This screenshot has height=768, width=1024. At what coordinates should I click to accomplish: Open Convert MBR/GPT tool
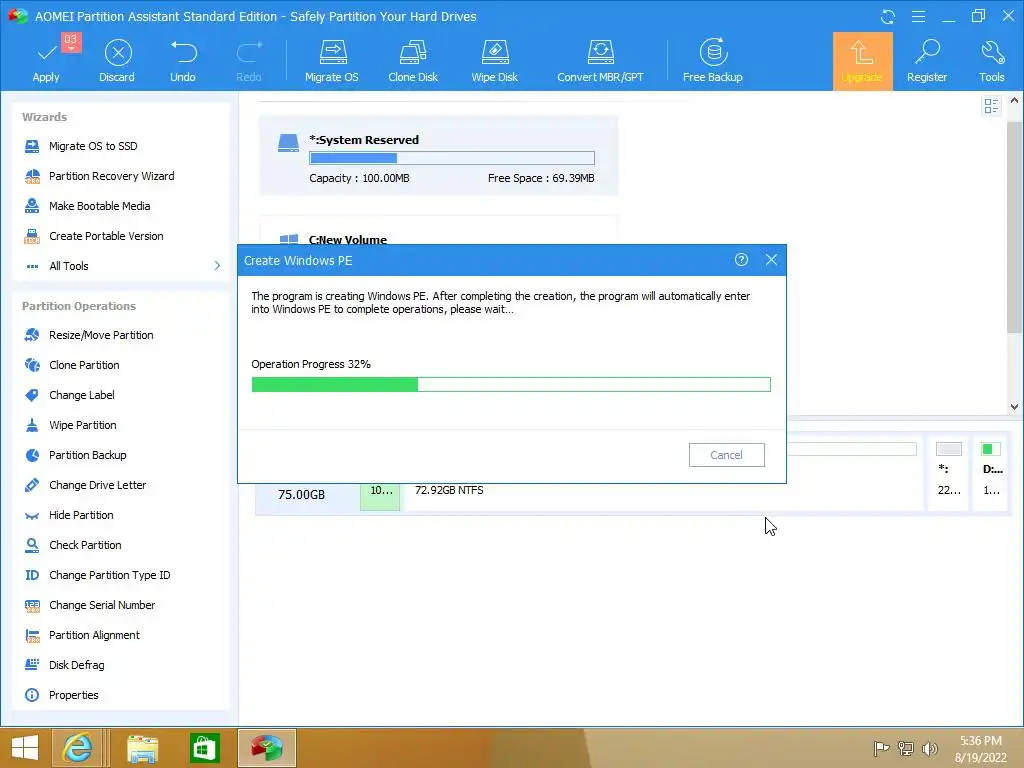click(x=600, y=61)
